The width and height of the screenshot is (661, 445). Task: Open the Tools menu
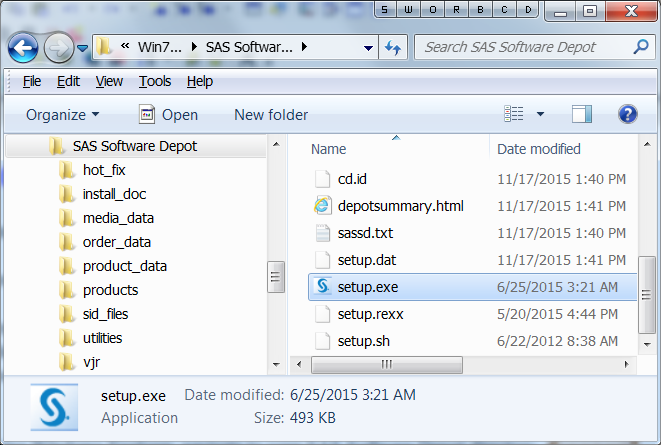(x=155, y=81)
